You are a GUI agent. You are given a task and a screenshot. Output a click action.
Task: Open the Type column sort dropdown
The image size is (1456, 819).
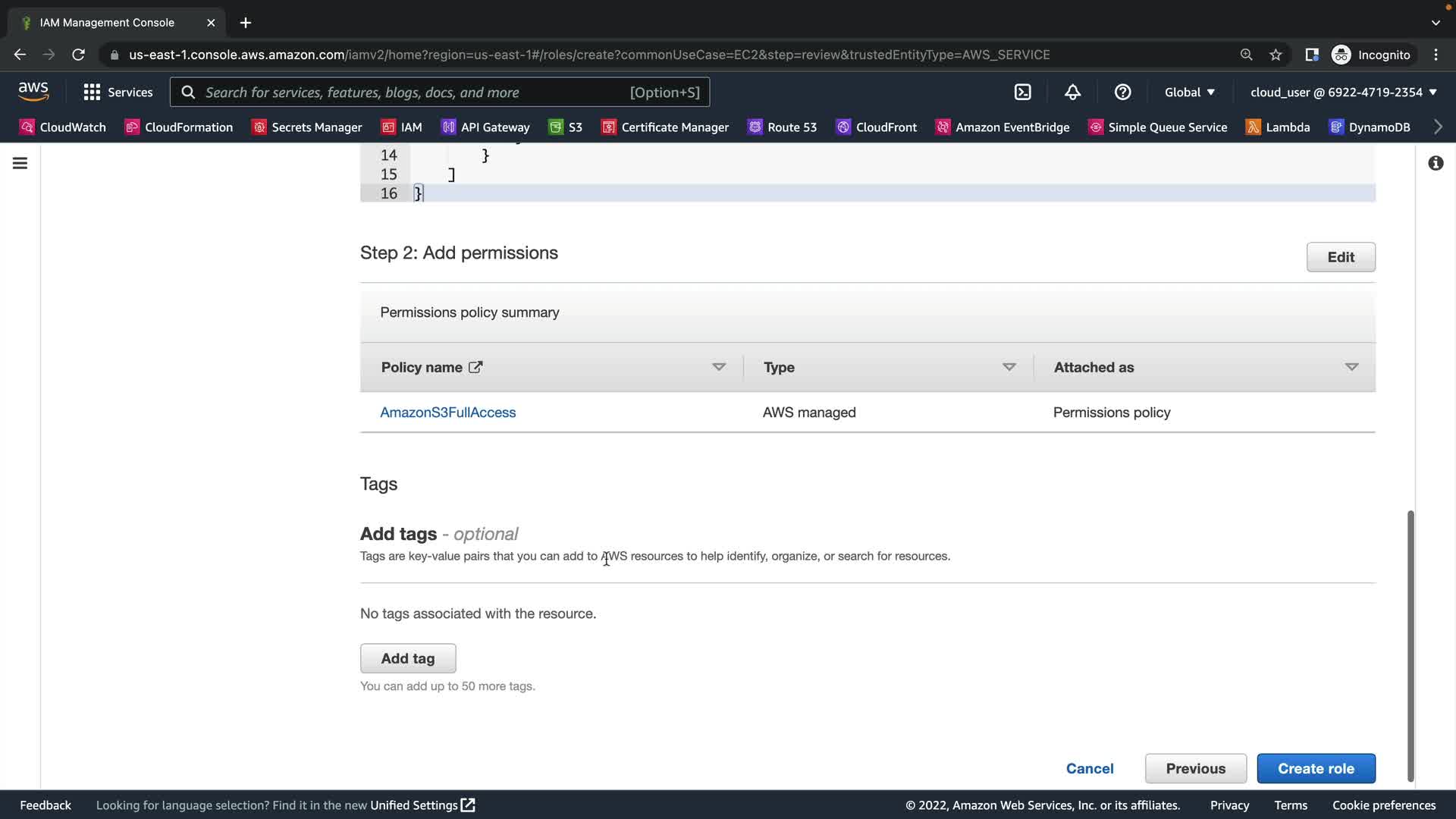tap(1009, 367)
